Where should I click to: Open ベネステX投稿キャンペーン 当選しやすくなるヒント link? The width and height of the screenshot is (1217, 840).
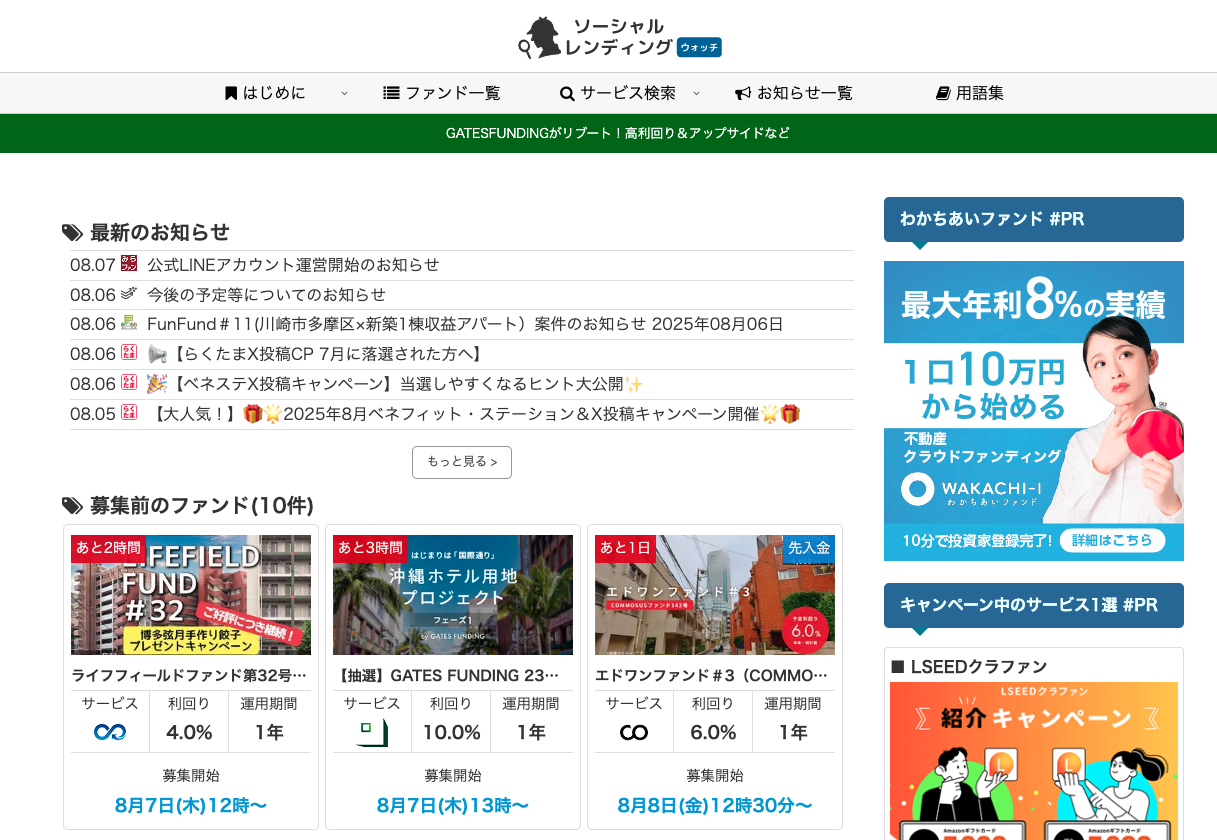(x=395, y=384)
